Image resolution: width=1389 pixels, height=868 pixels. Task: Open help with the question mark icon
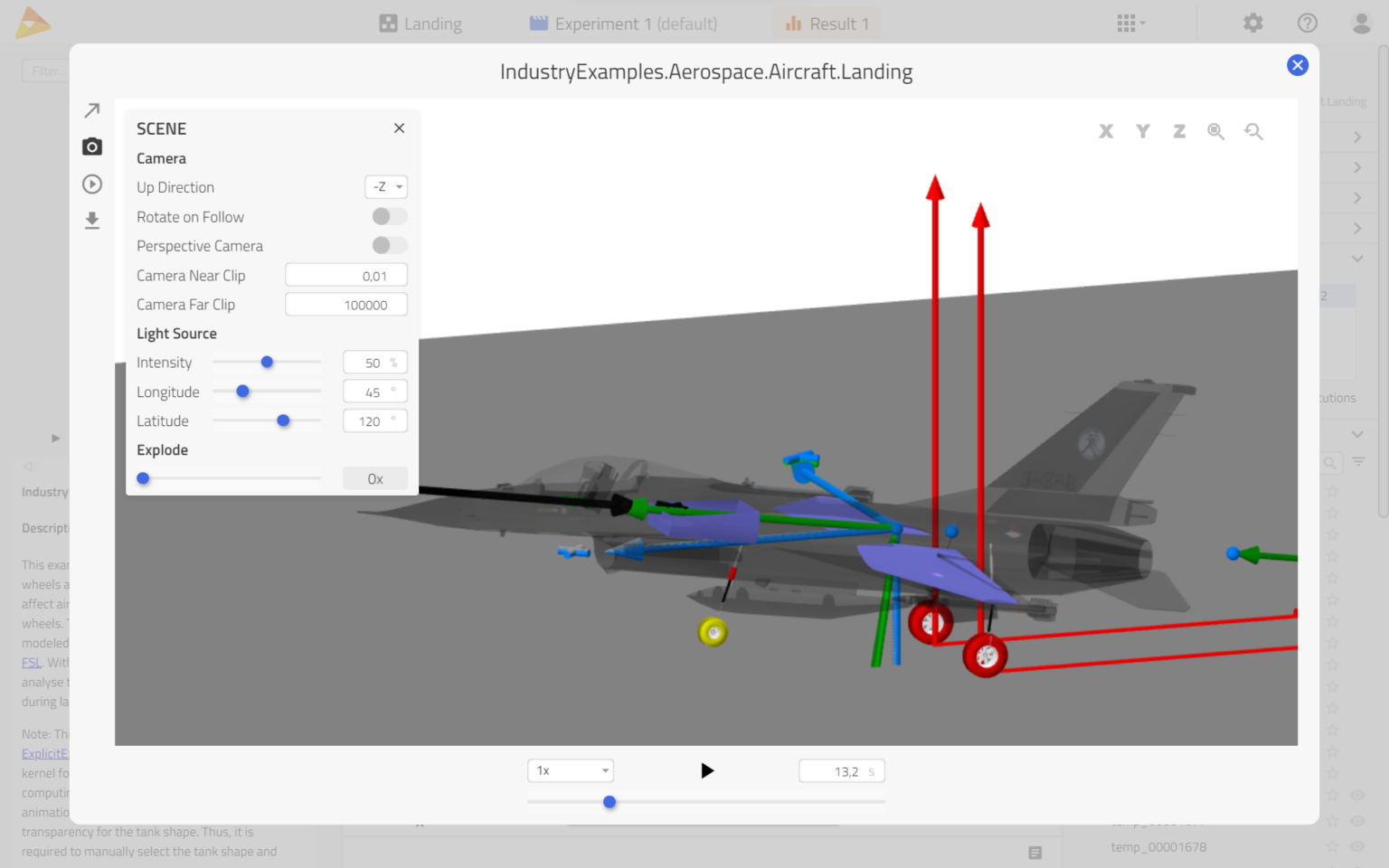coord(1308,23)
